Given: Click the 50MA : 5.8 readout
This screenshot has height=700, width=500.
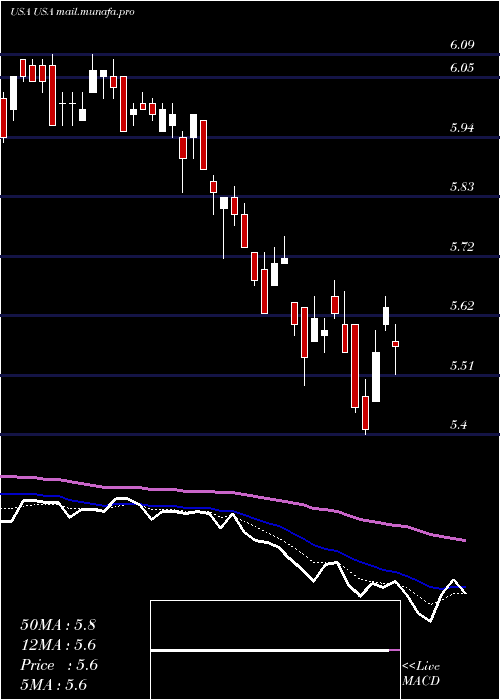Looking at the screenshot, I should coord(58,625).
